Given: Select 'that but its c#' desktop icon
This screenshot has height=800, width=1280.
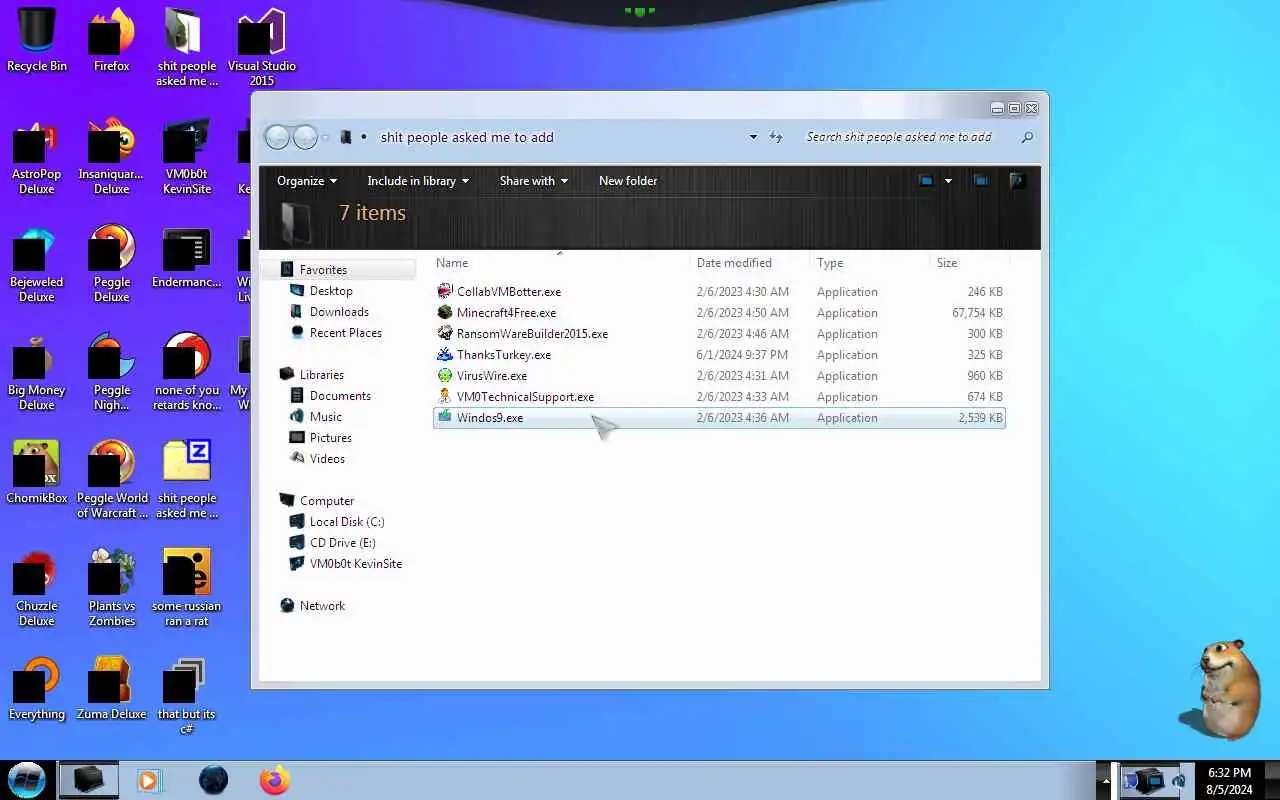Looking at the screenshot, I should pos(186,696).
